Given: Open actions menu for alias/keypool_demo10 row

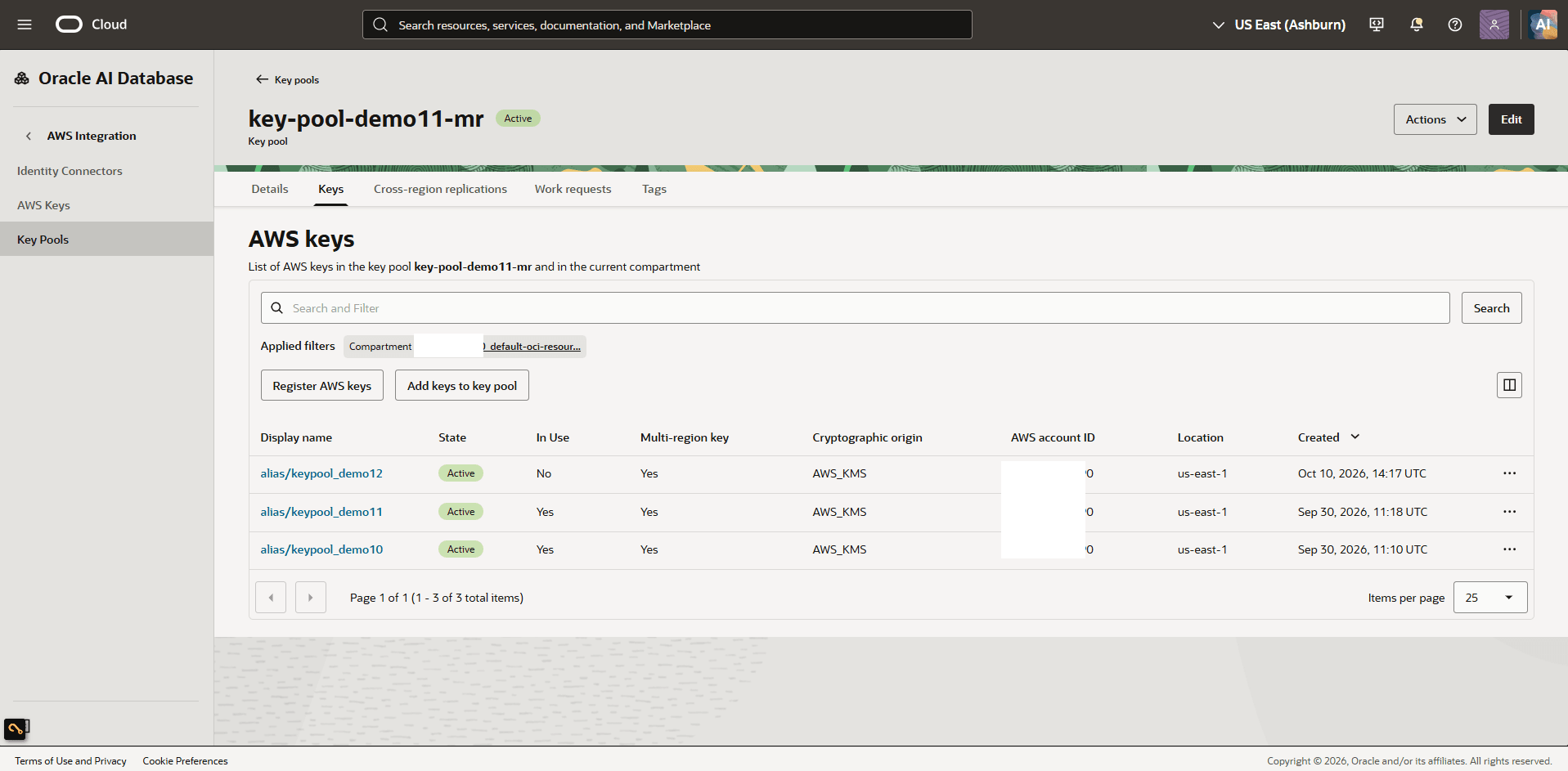Looking at the screenshot, I should tap(1509, 549).
